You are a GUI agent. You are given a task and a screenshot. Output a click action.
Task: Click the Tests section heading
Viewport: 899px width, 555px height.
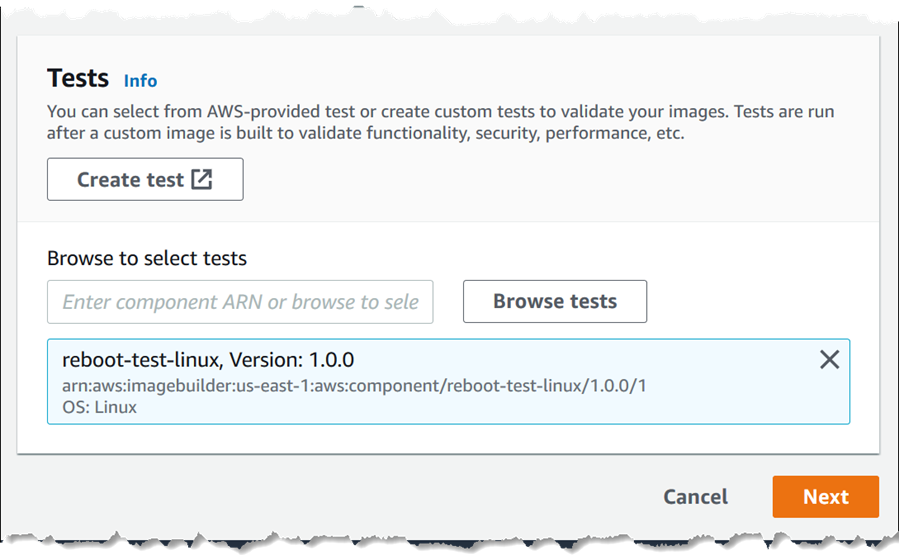(x=77, y=79)
